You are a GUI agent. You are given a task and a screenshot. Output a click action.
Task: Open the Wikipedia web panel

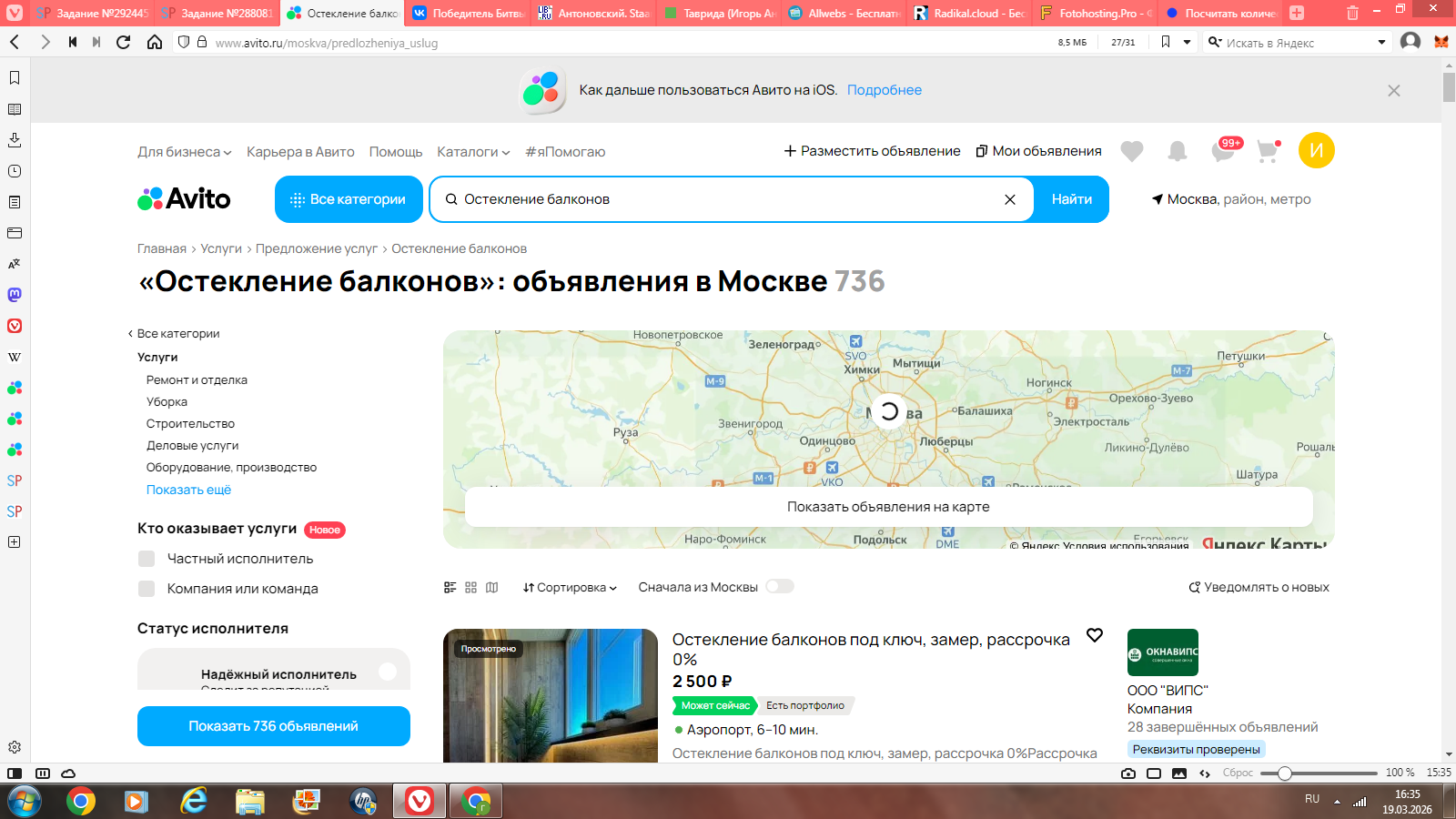[15, 357]
